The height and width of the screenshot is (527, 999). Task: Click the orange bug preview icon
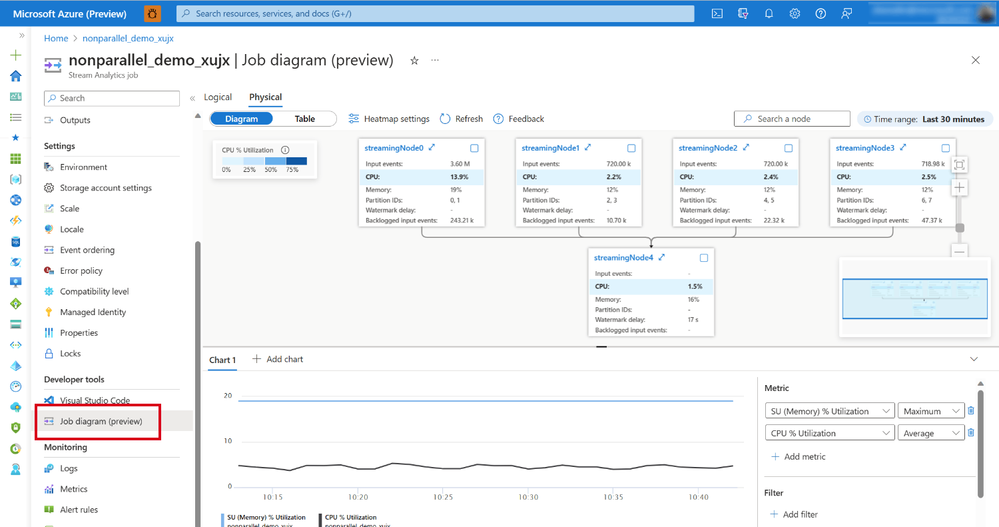152,13
